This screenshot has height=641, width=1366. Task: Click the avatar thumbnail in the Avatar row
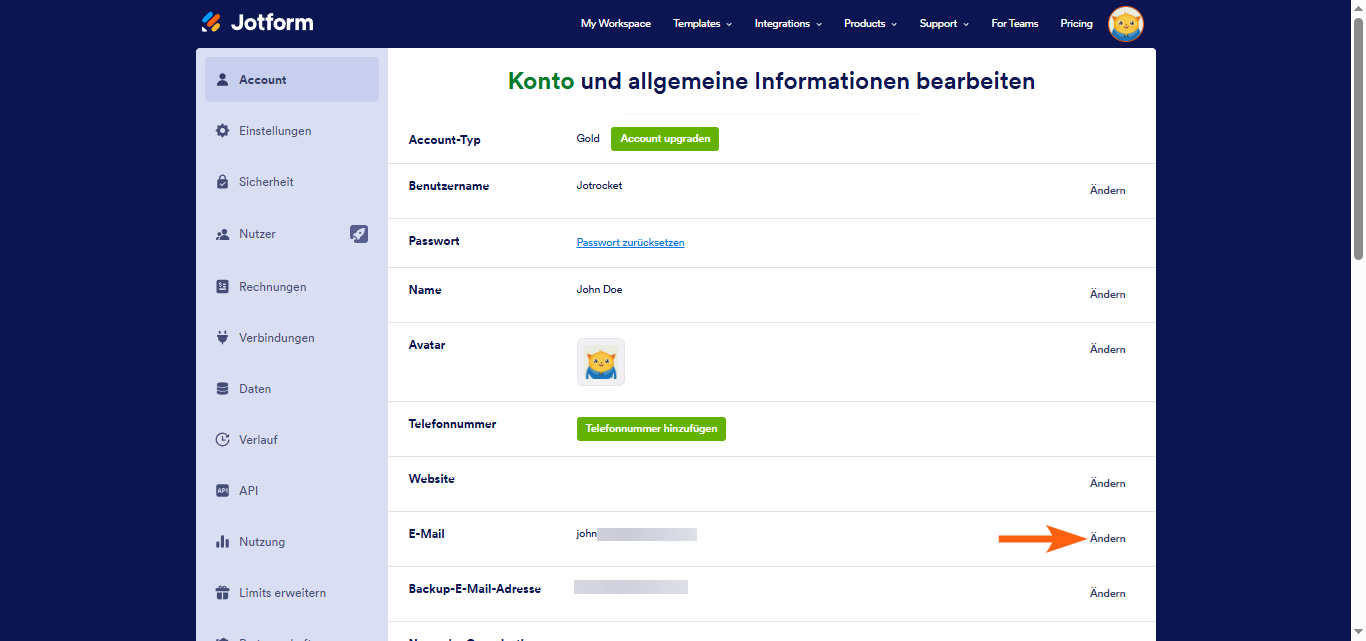pyautogui.click(x=601, y=362)
